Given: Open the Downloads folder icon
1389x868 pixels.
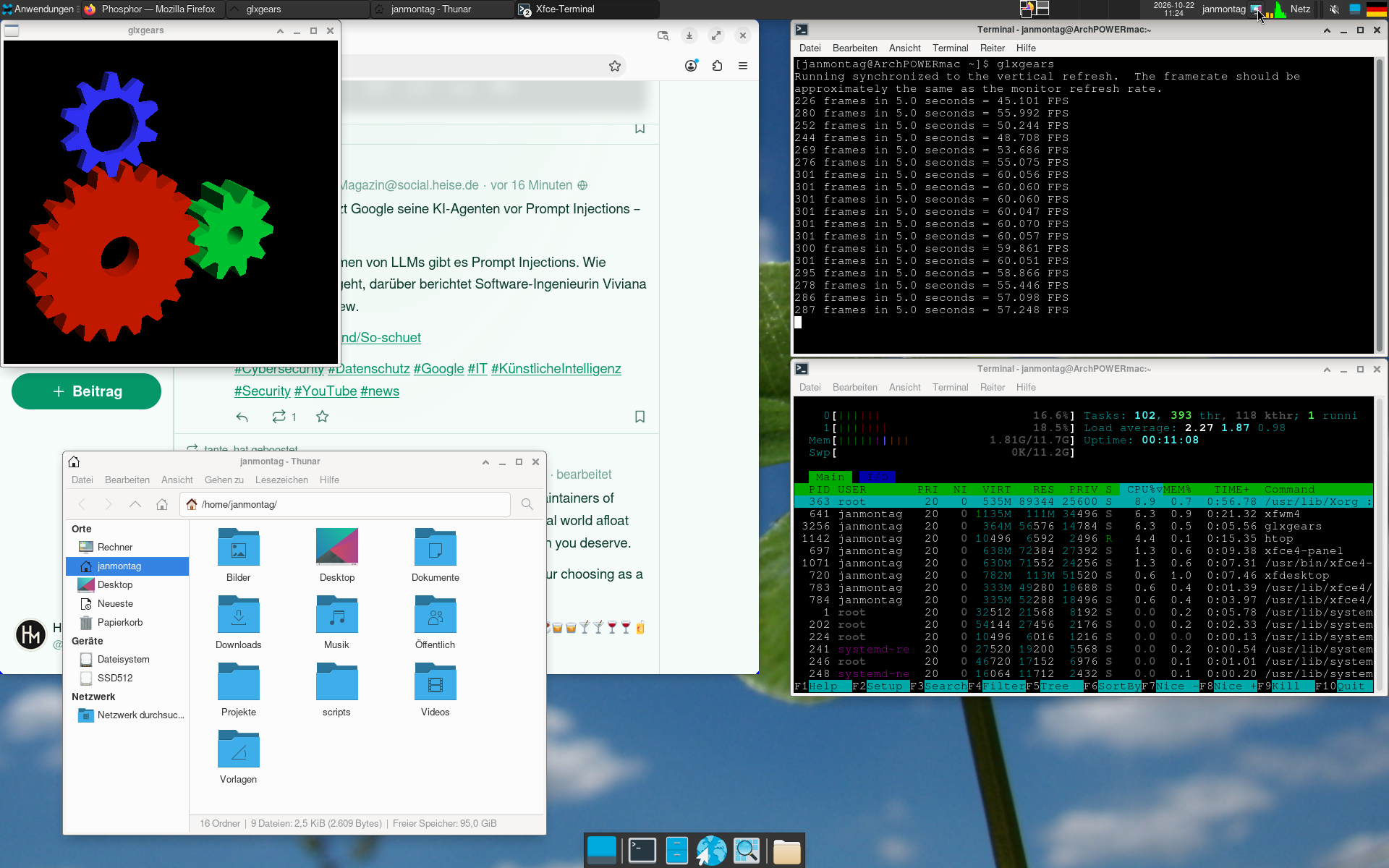Looking at the screenshot, I should [238, 615].
